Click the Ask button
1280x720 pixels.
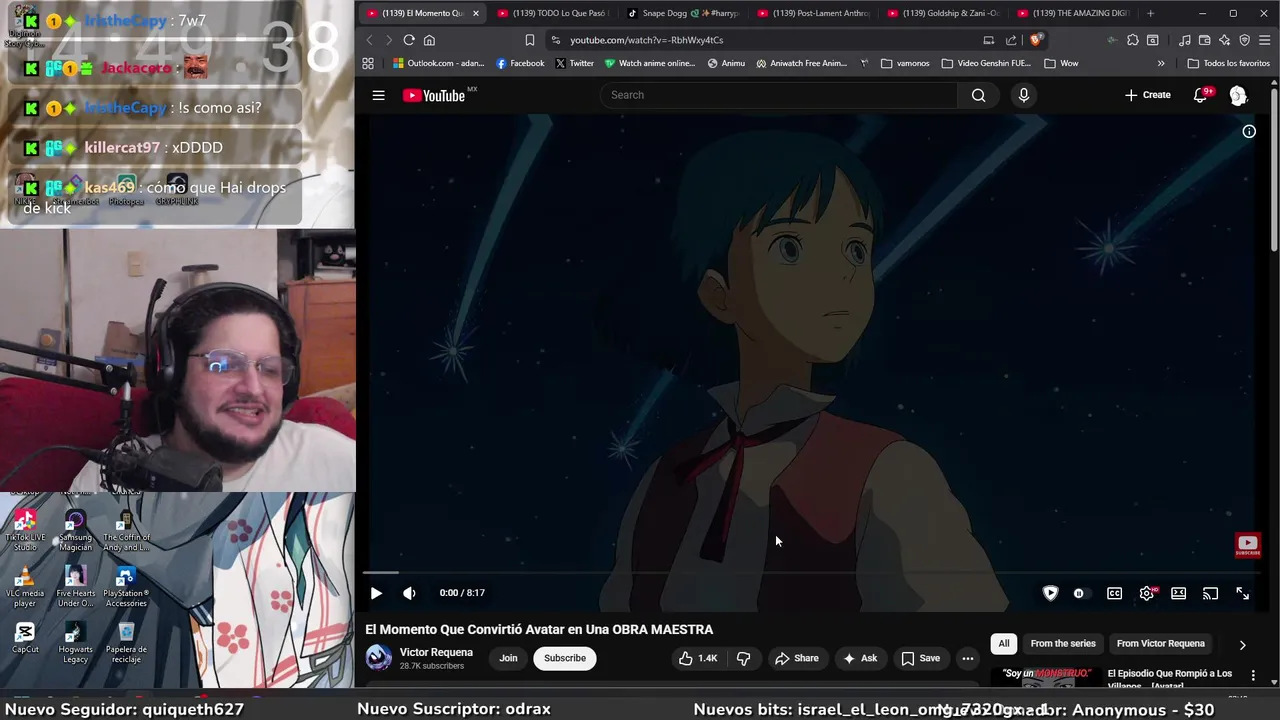(860, 658)
